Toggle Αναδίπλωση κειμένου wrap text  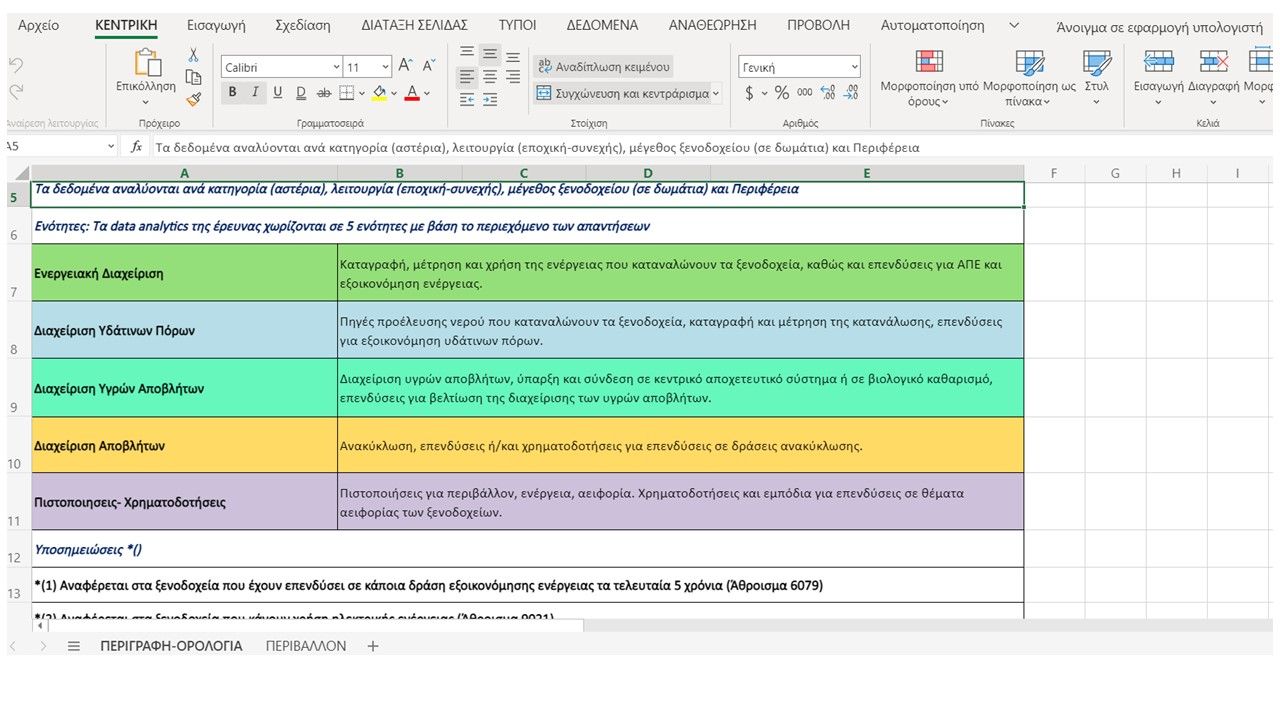pos(603,67)
